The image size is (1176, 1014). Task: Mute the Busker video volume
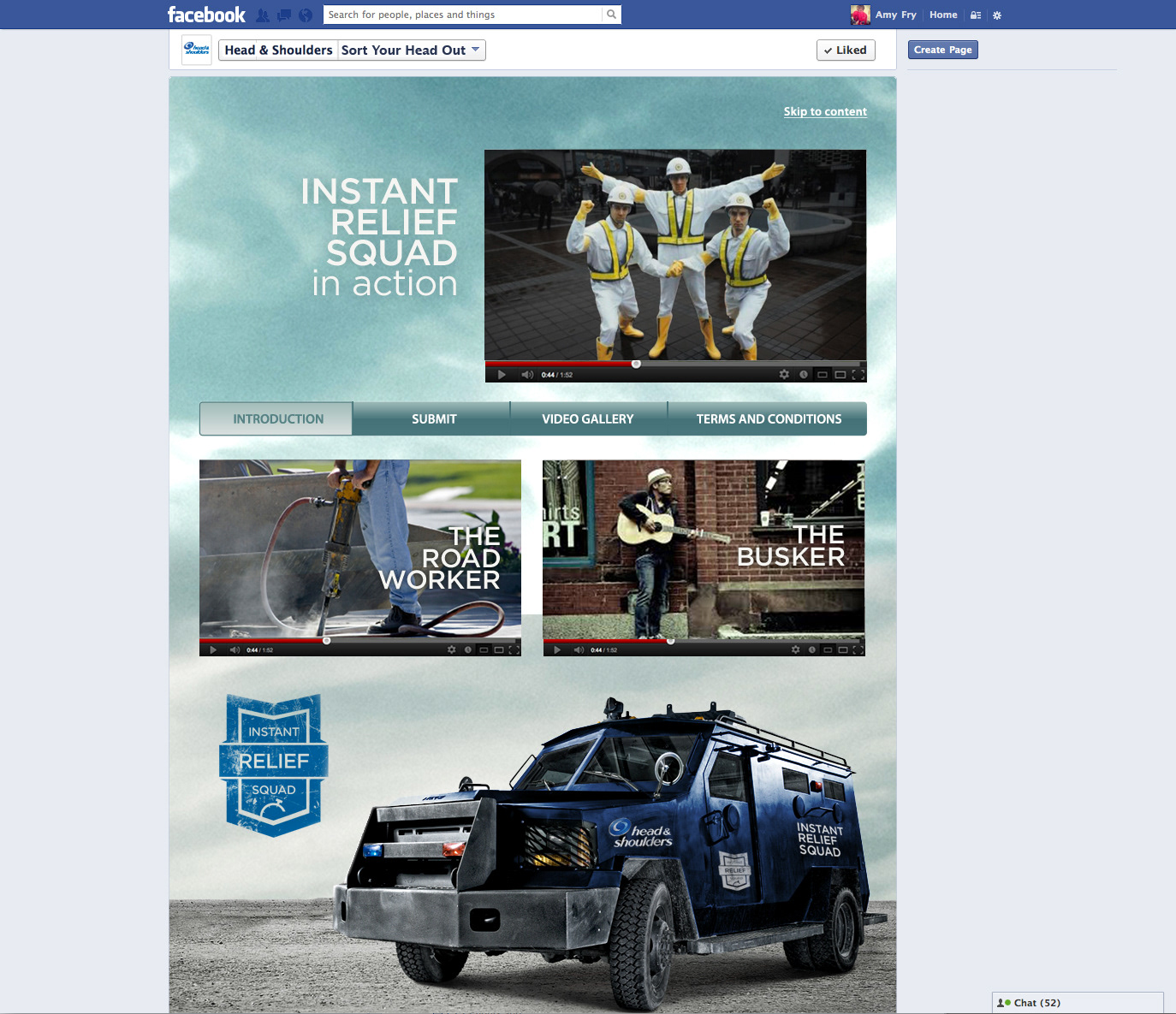(579, 650)
